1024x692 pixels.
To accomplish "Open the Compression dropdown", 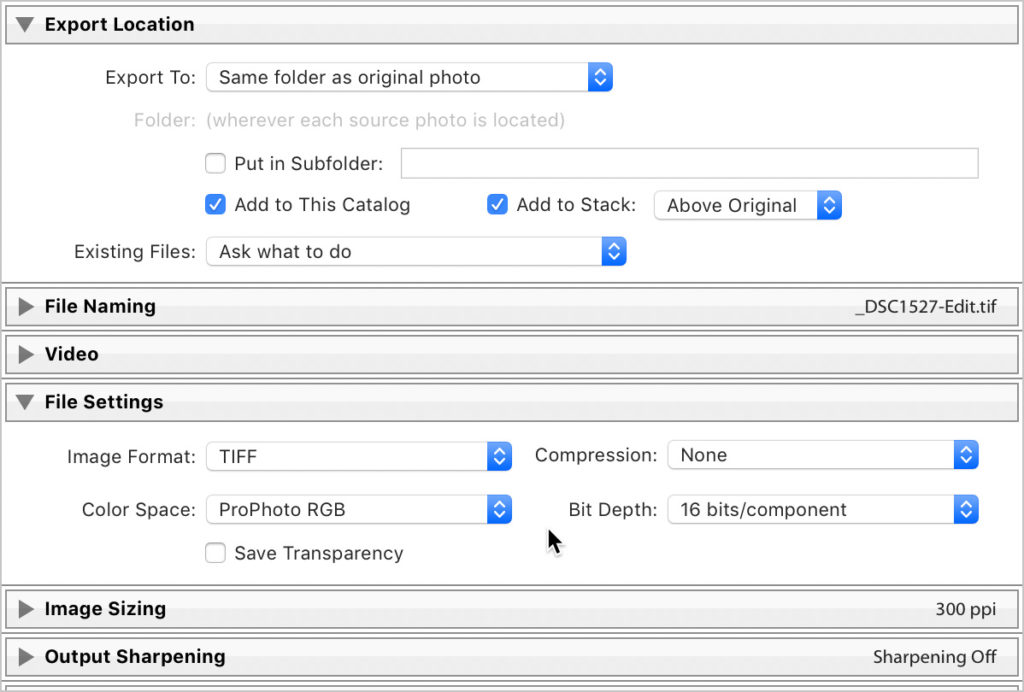I will pos(823,455).
